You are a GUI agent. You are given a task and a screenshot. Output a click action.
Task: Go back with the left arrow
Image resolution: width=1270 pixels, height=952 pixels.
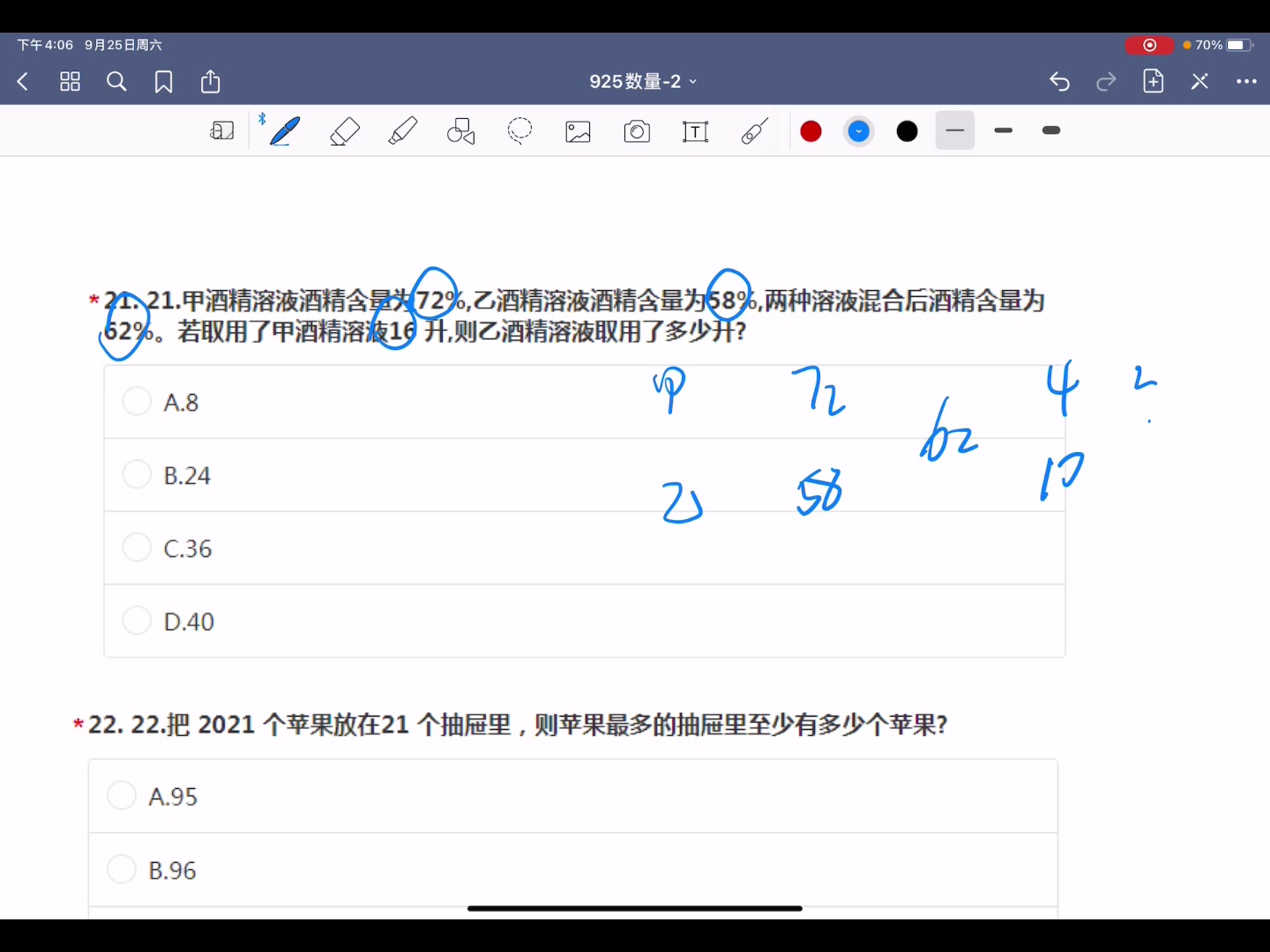click(x=23, y=82)
